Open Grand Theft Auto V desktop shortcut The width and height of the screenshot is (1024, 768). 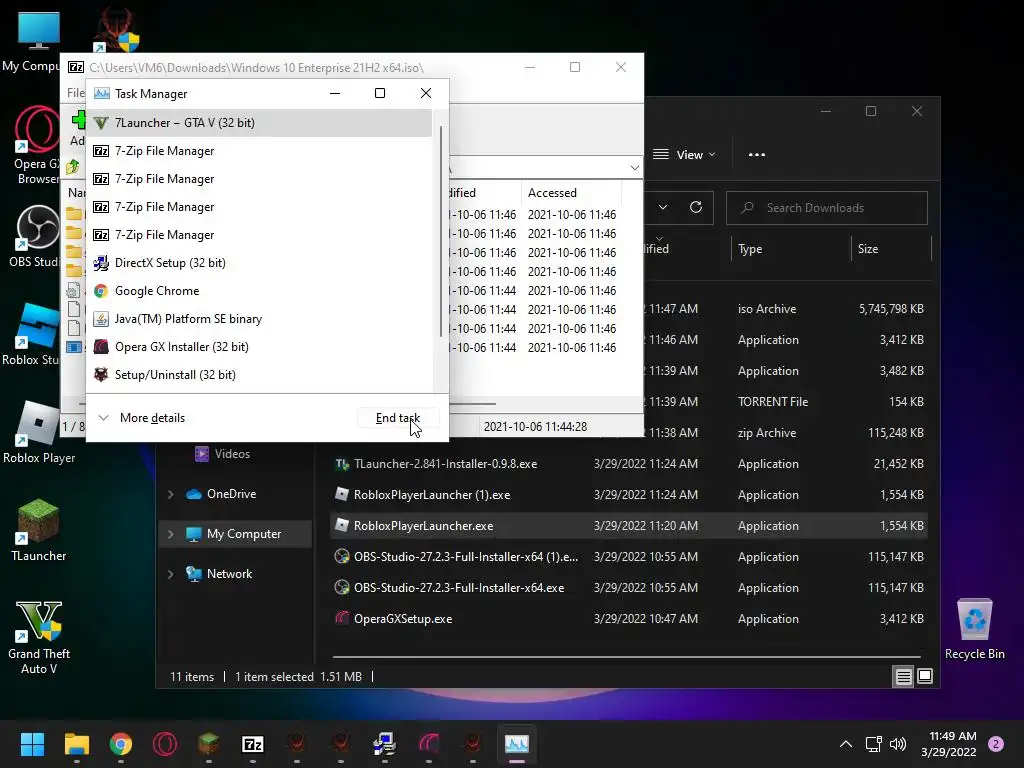pyautogui.click(x=39, y=637)
